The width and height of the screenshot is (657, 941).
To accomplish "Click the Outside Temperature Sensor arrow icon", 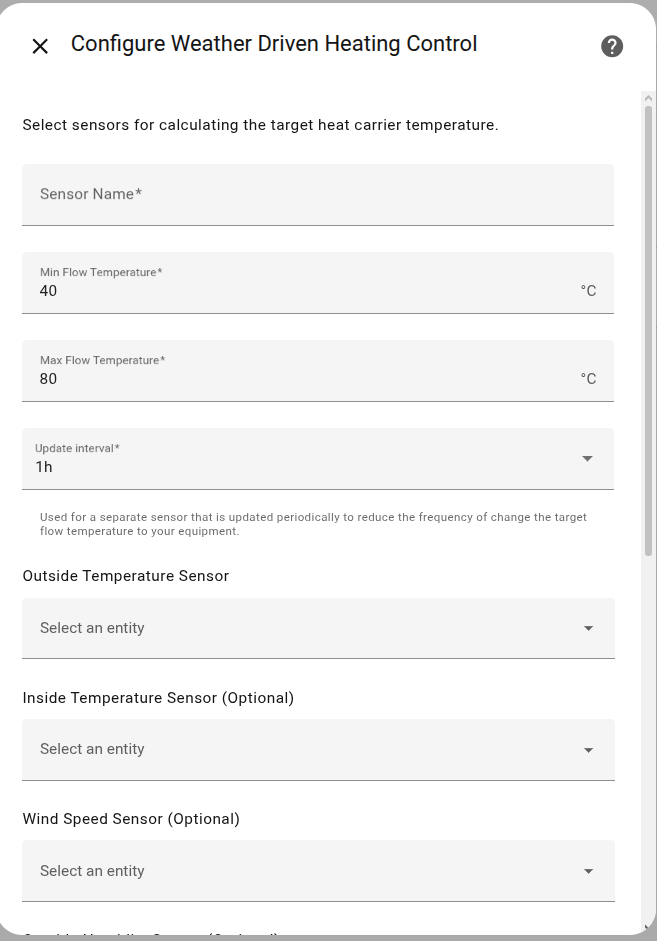I will tap(588, 628).
